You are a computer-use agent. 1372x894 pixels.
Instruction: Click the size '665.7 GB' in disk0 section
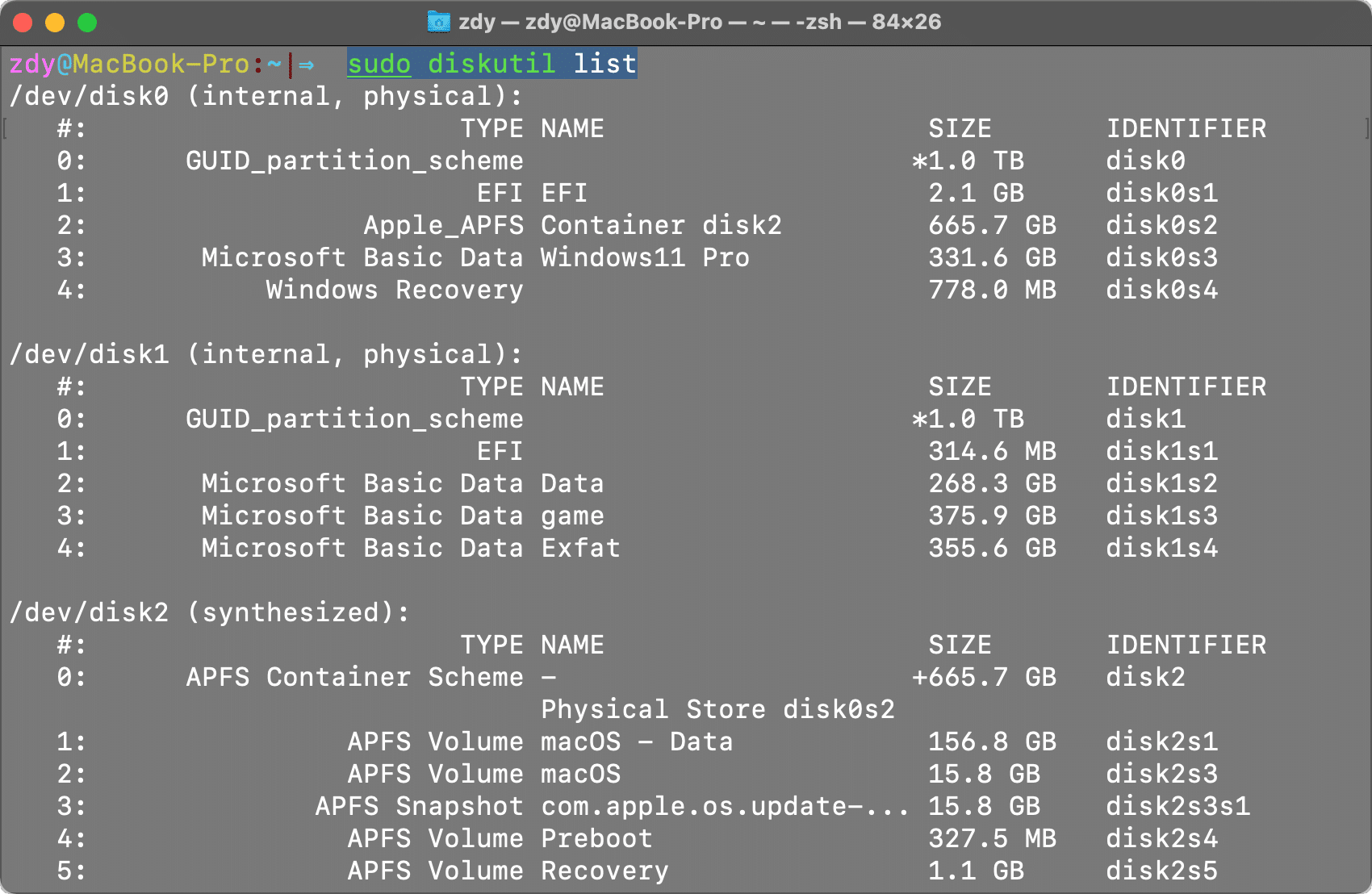[x=993, y=226]
